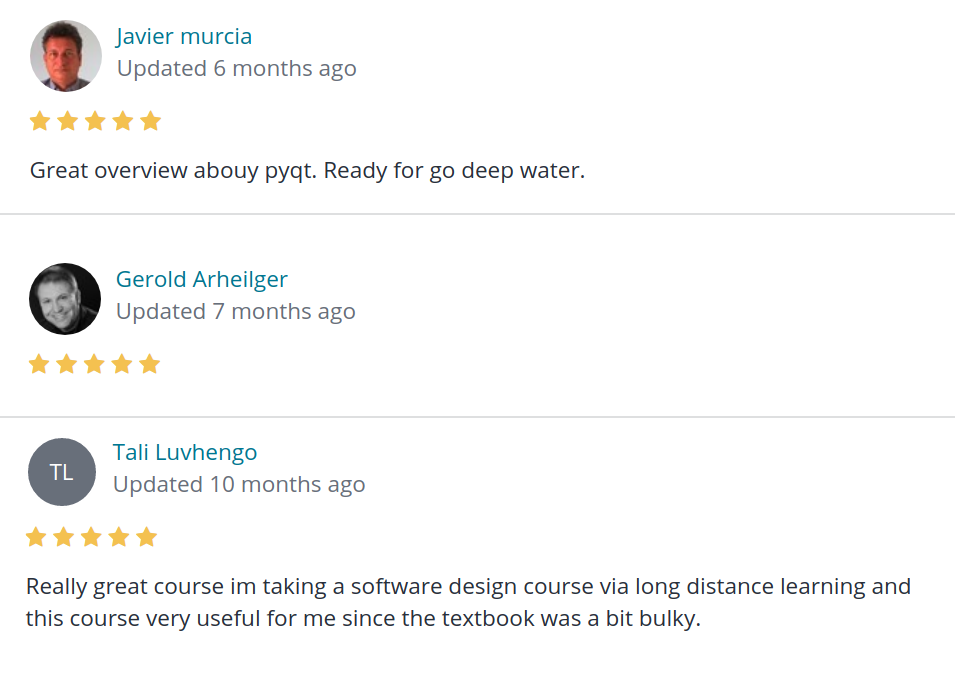Click first star in Gerold Arheilger's rating

tap(39, 364)
